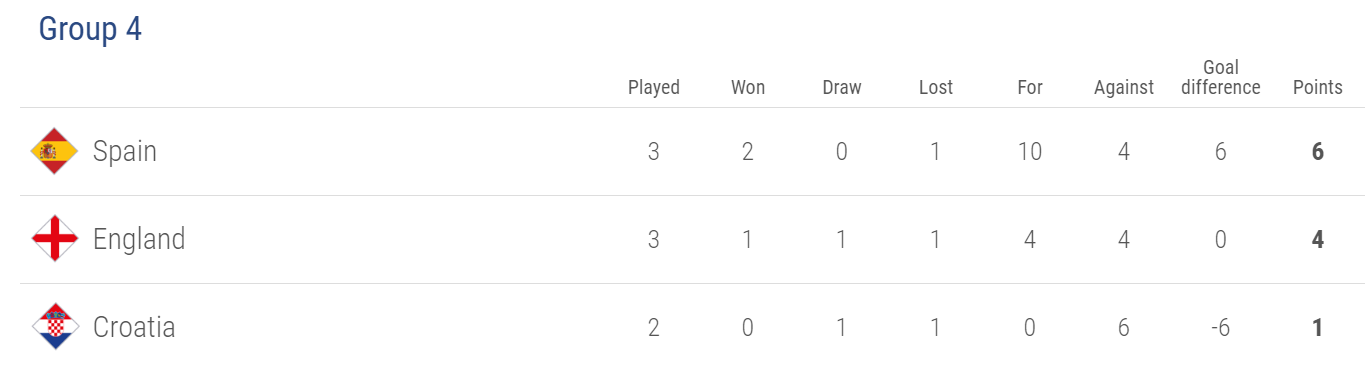The image size is (1367, 378).
Task: Select the Group 4 heading
Action: coord(90,30)
